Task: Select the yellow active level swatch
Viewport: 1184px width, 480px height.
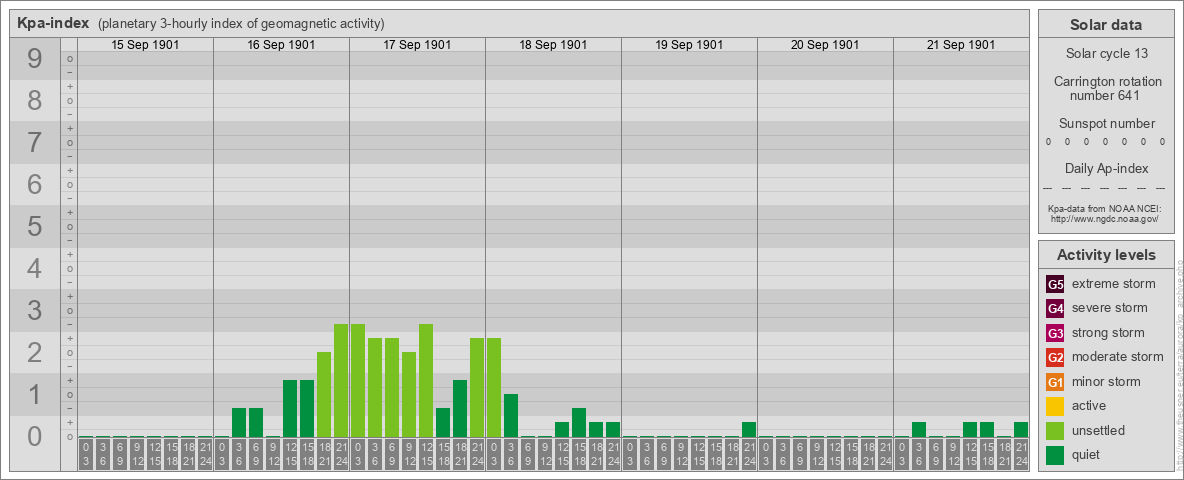Action: pyautogui.click(x=1055, y=406)
